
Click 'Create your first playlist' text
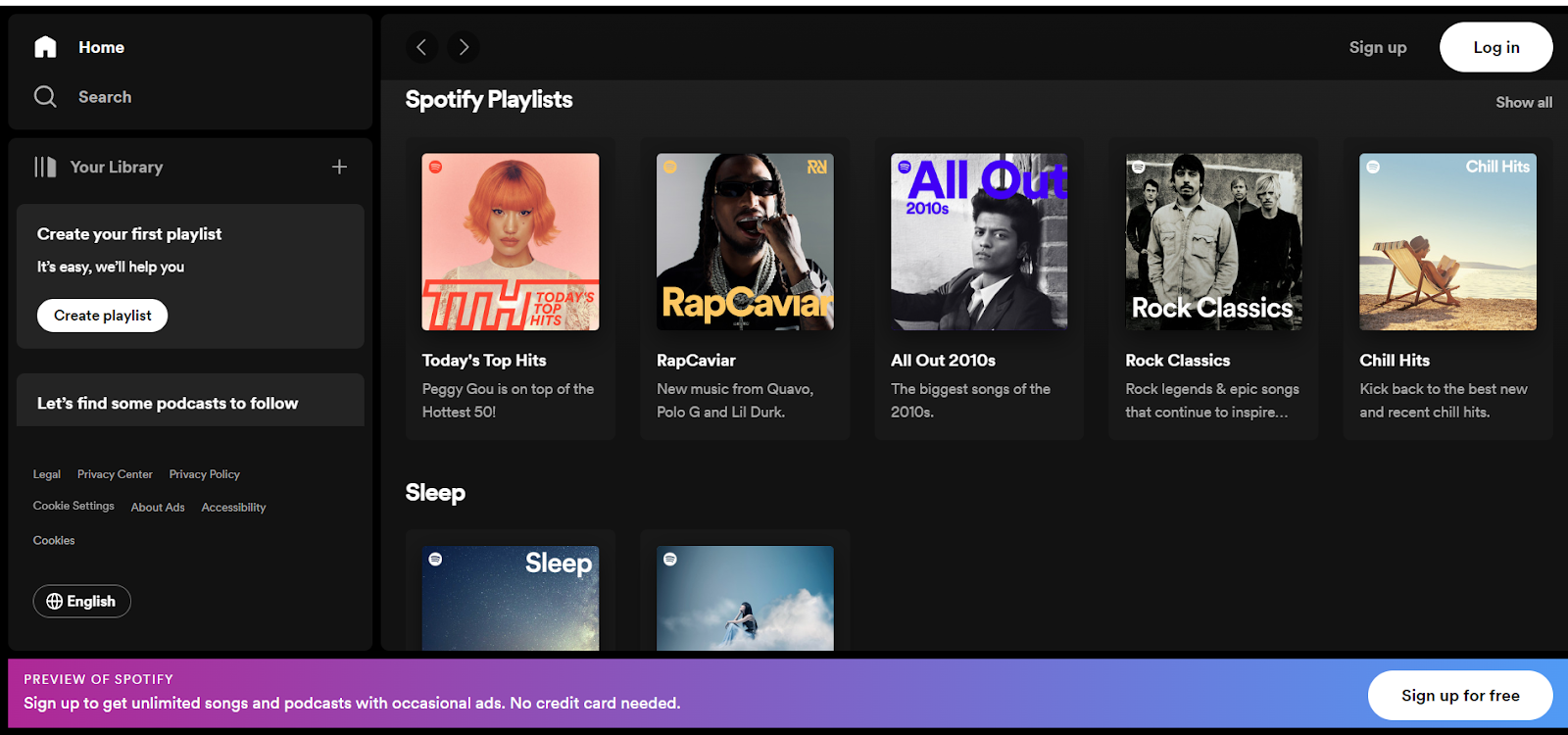click(x=129, y=234)
